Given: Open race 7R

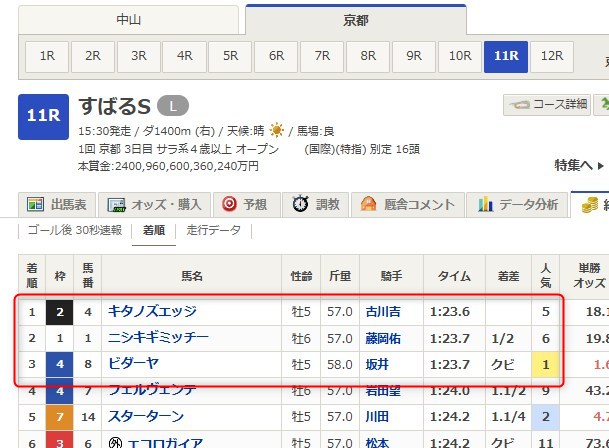Looking at the screenshot, I should [322, 57].
